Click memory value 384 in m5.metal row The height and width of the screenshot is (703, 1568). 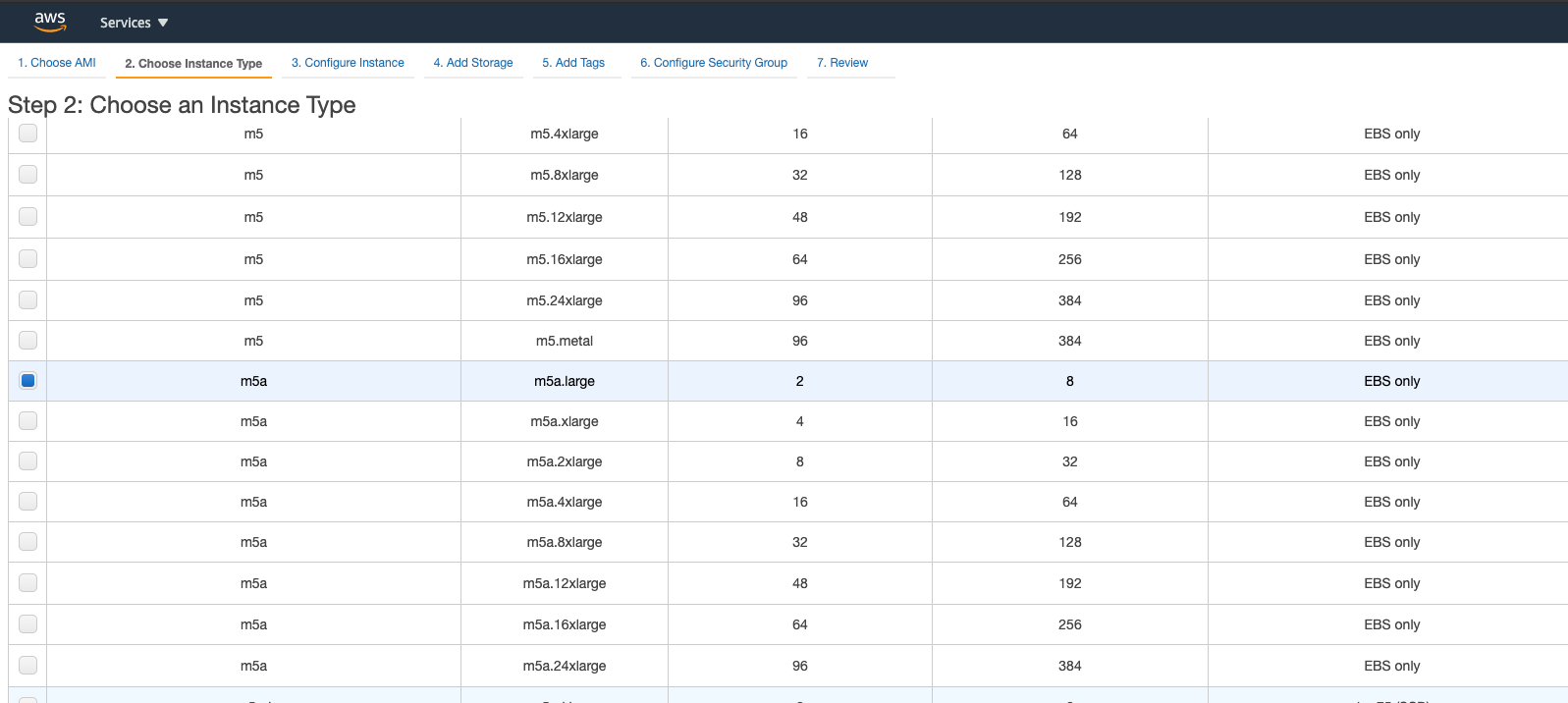click(x=1070, y=341)
